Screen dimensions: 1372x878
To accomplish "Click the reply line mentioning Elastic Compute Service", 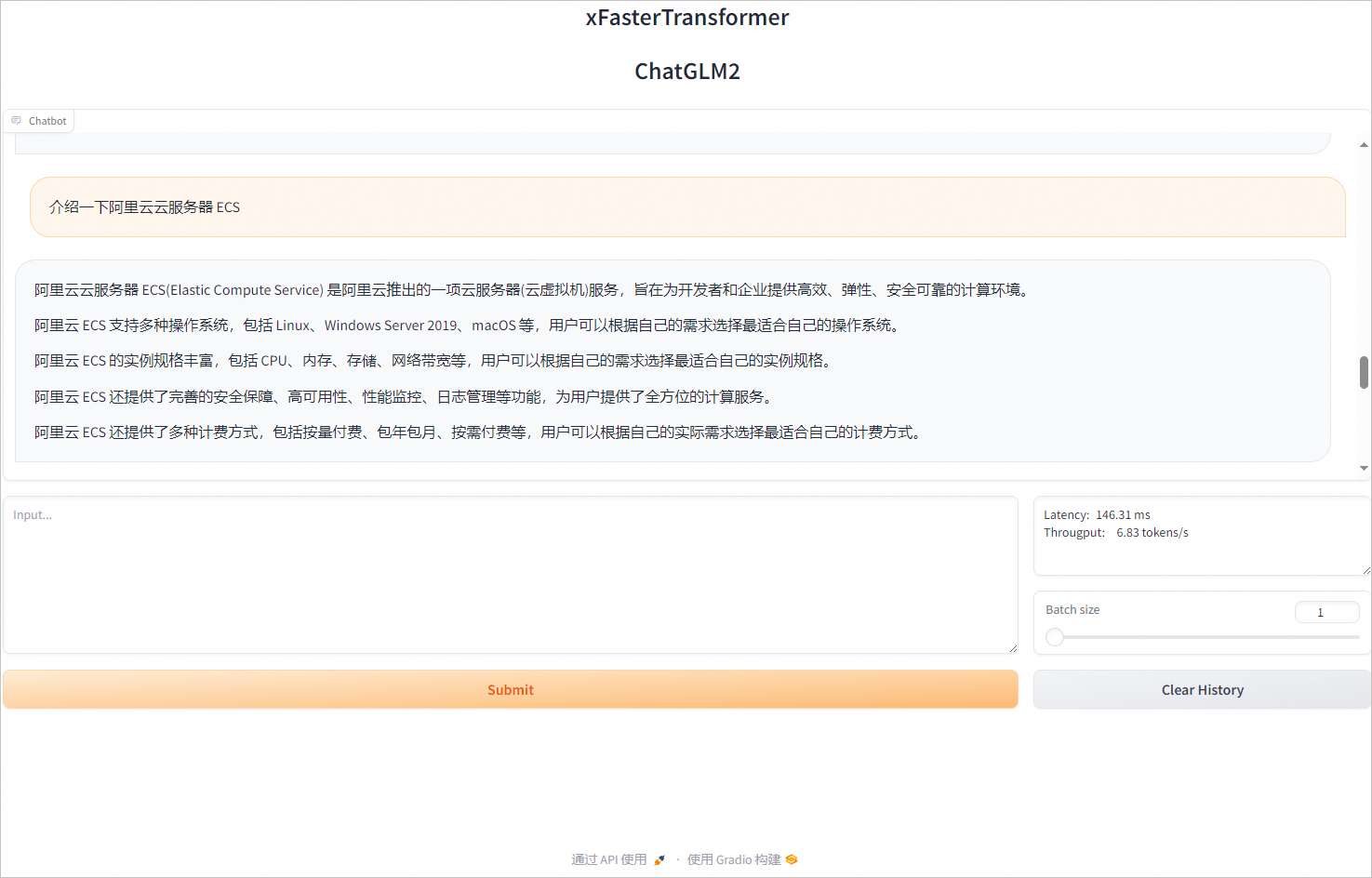I will point(533,290).
